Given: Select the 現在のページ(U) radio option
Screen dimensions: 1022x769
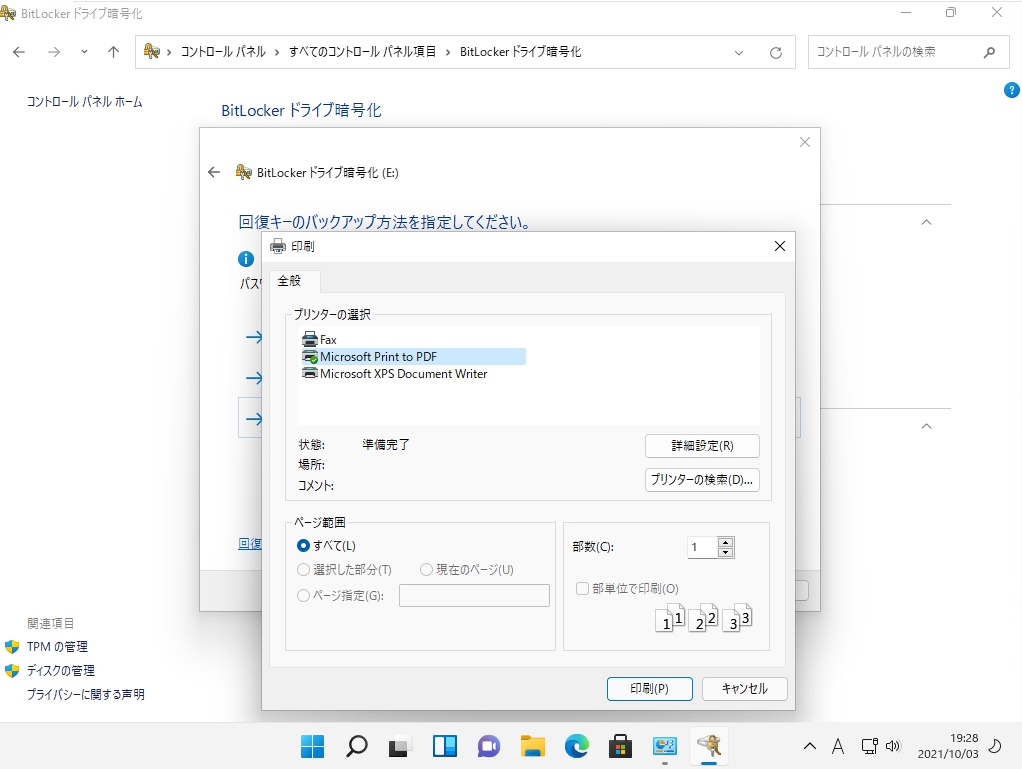Looking at the screenshot, I should [426, 570].
